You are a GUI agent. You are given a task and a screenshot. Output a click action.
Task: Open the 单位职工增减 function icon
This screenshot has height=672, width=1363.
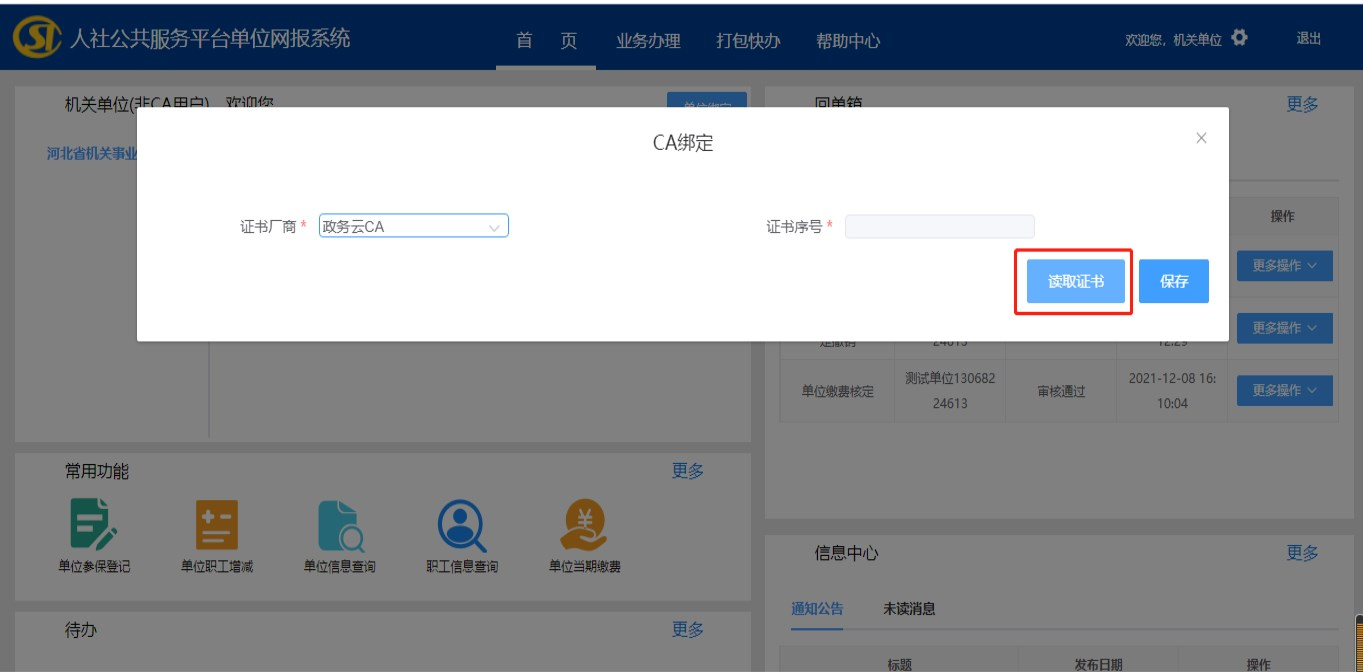217,526
